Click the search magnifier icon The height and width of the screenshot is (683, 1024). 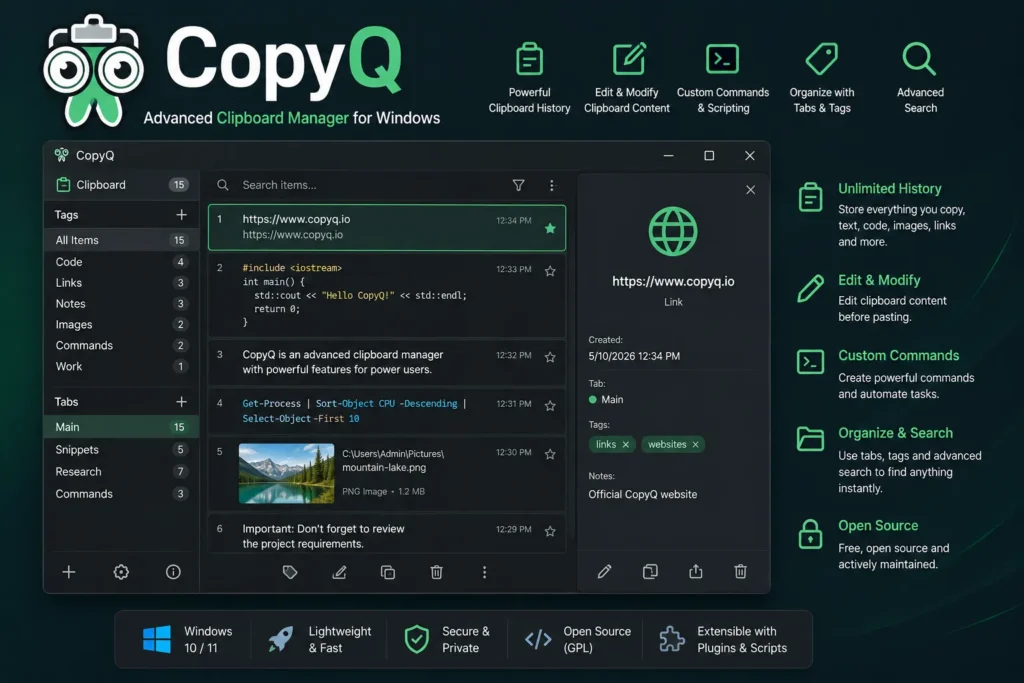click(x=223, y=185)
